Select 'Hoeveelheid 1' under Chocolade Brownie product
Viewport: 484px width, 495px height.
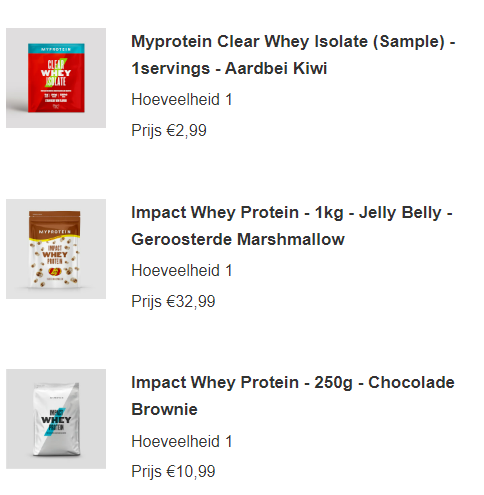(182, 441)
